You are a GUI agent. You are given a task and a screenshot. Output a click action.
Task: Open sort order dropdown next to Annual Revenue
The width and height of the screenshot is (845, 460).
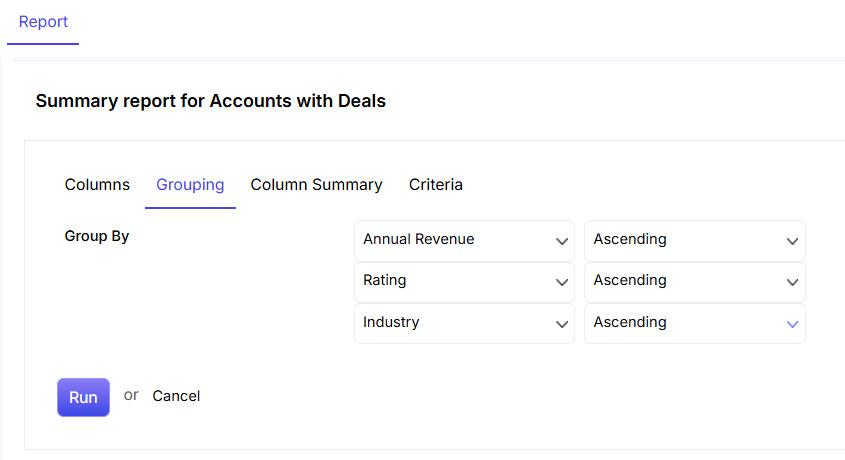(695, 241)
